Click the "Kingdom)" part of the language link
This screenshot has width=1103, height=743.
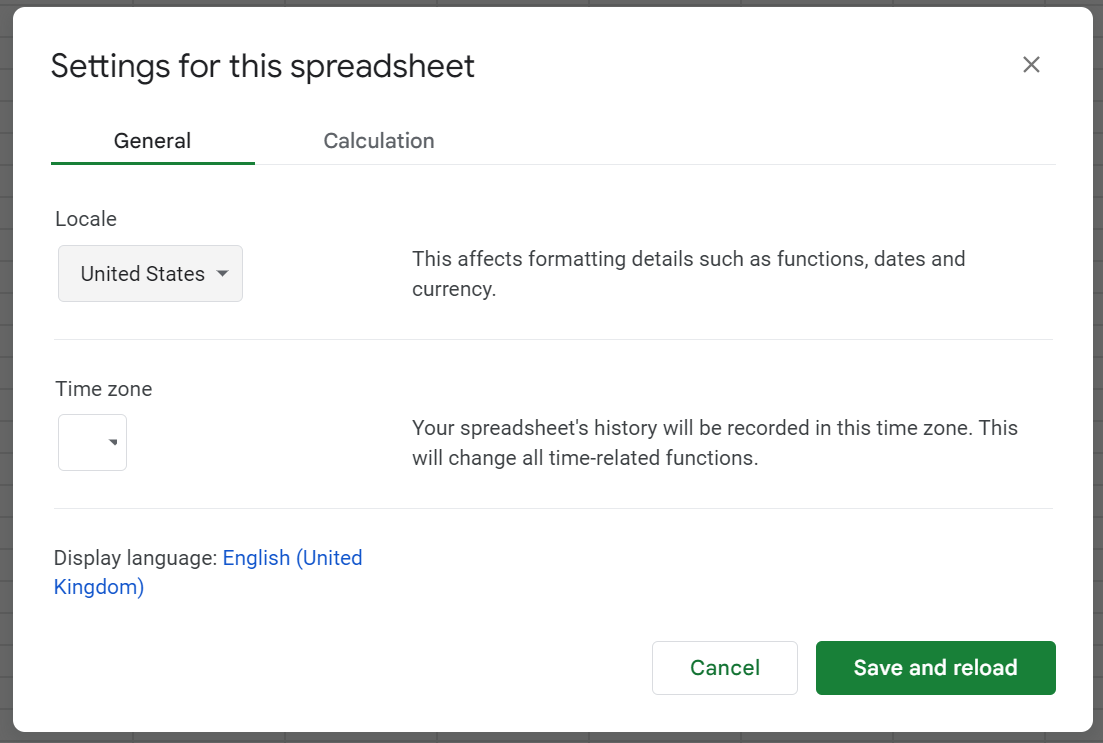point(99,587)
